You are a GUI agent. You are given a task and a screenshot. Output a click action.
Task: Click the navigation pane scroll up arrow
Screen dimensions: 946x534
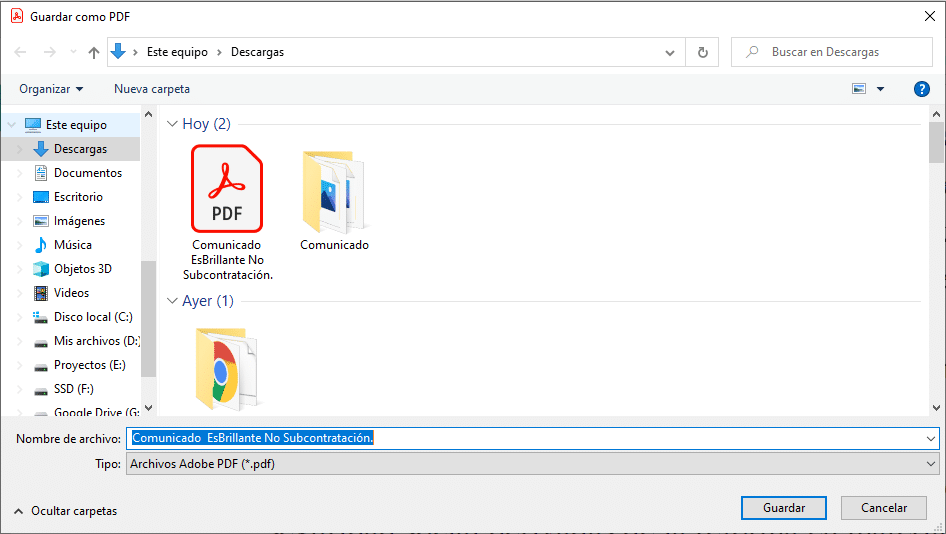(x=148, y=114)
